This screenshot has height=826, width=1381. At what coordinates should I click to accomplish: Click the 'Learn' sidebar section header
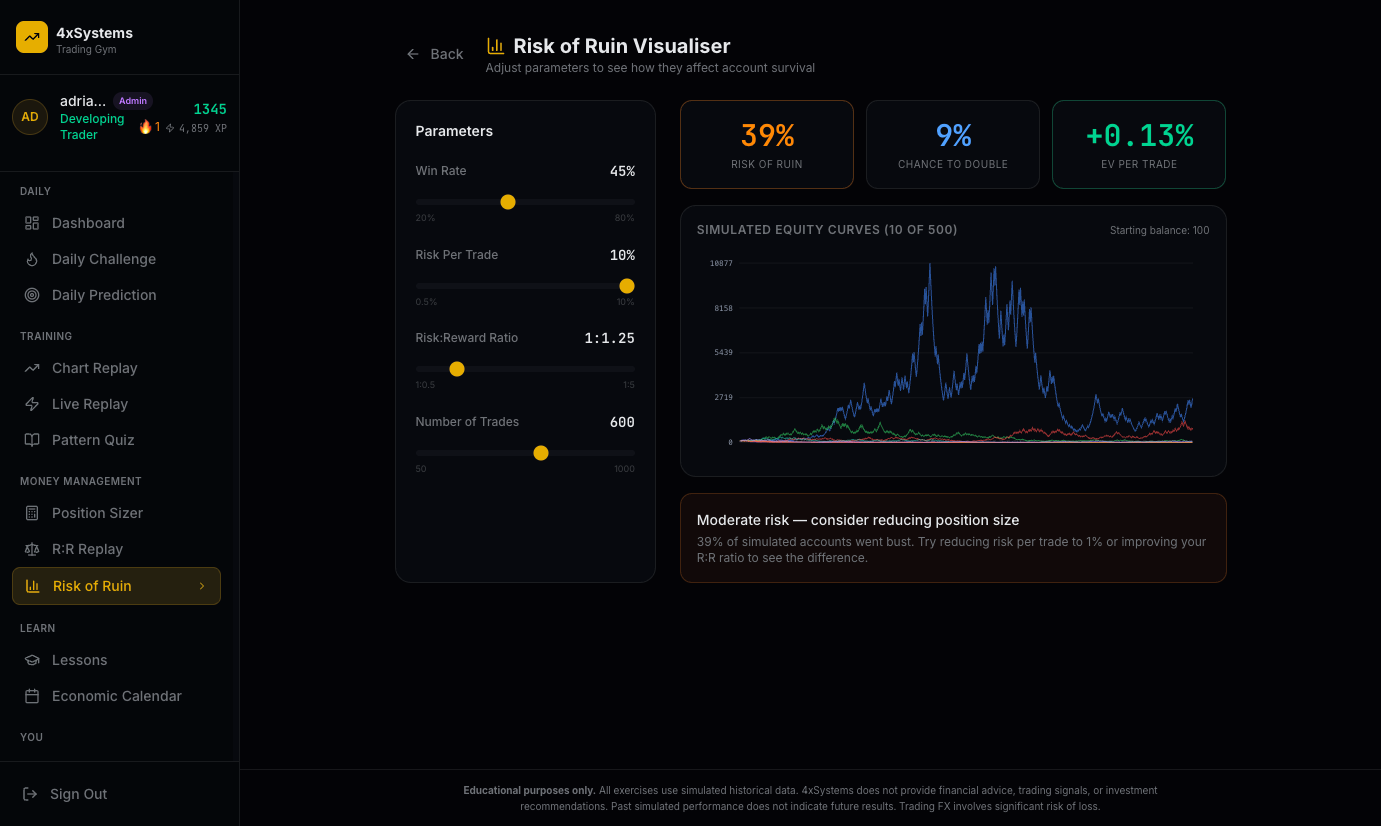click(x=38, y=628)
